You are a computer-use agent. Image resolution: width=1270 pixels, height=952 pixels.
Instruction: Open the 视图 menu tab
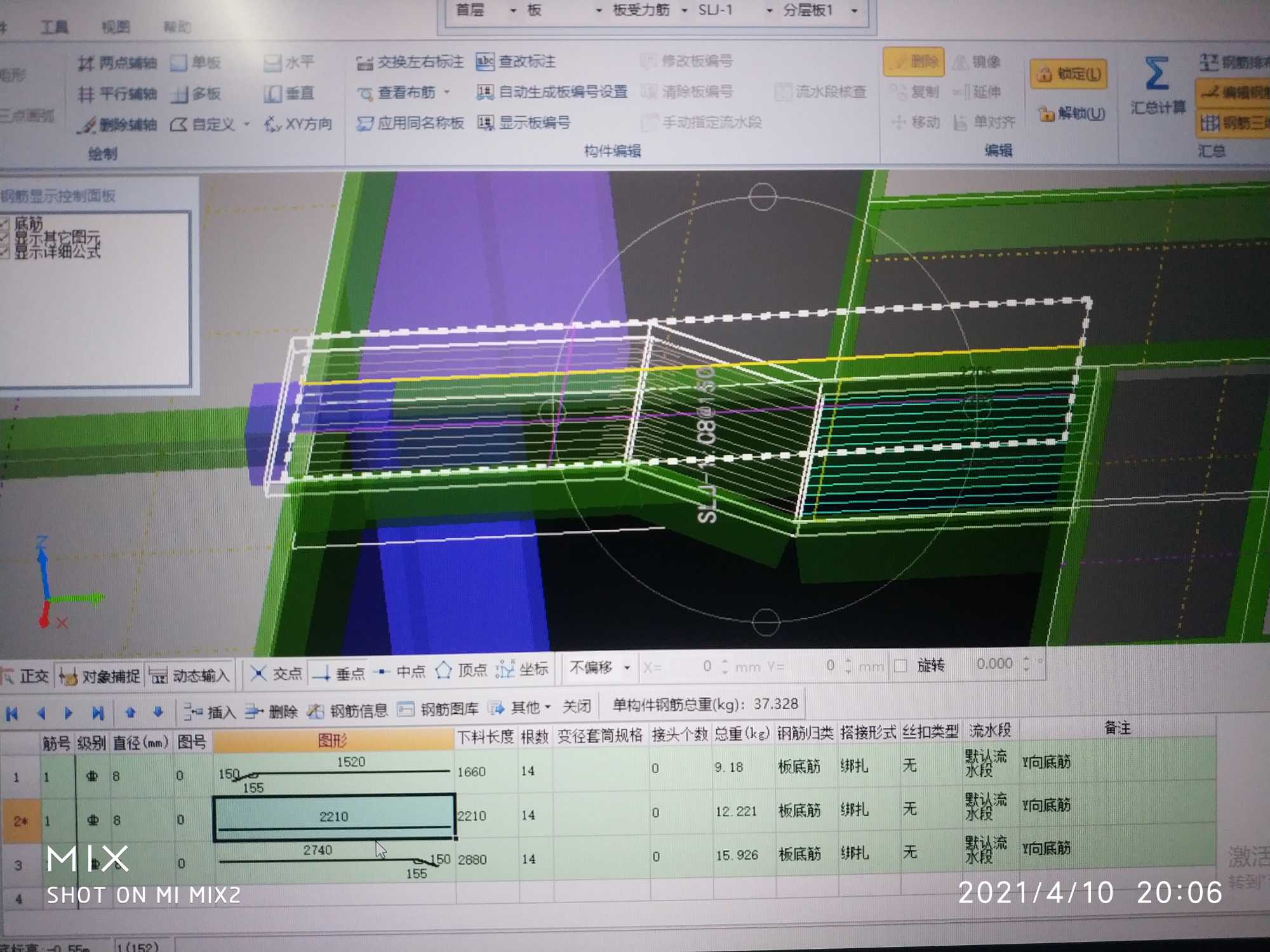point(116,27)
